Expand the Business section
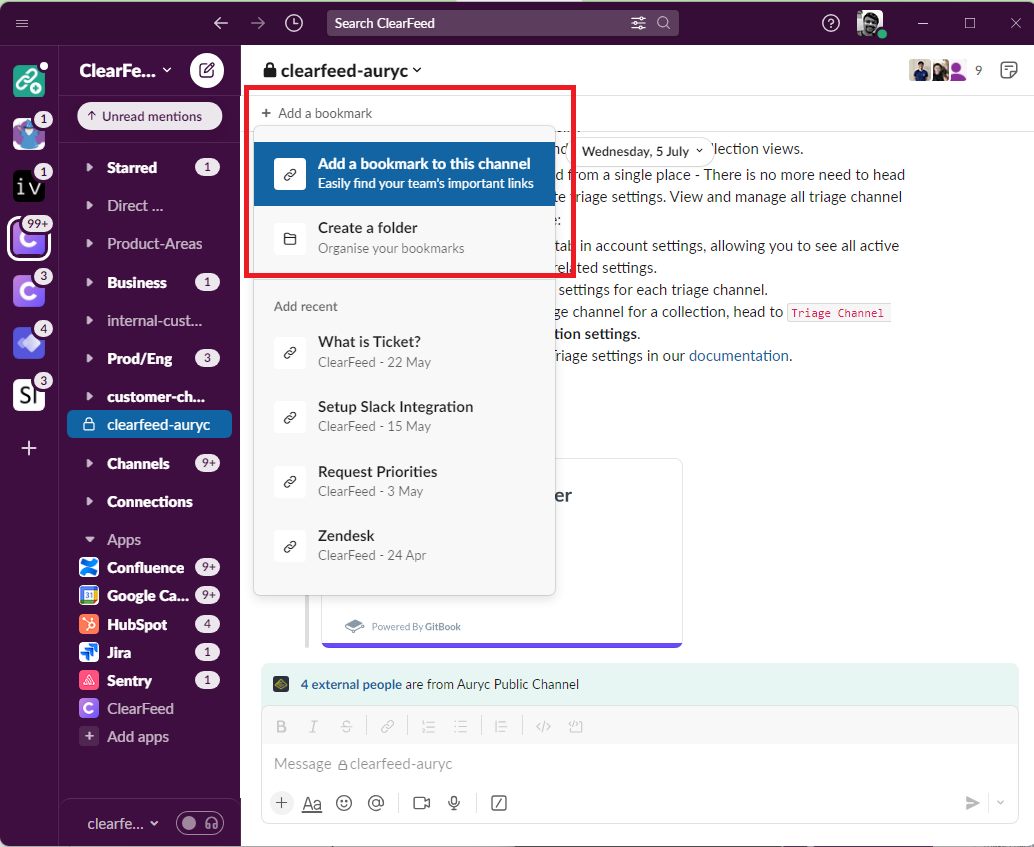The height and width of the screenshot is (847, 1034). click(x=90, y=282)
